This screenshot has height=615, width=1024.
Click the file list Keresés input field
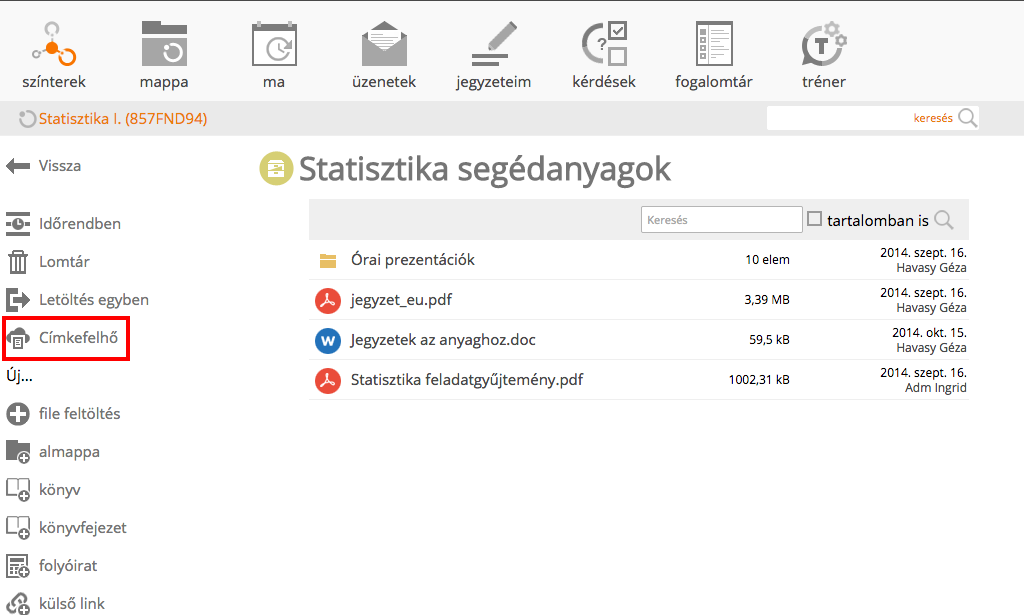tap(721, 220)
